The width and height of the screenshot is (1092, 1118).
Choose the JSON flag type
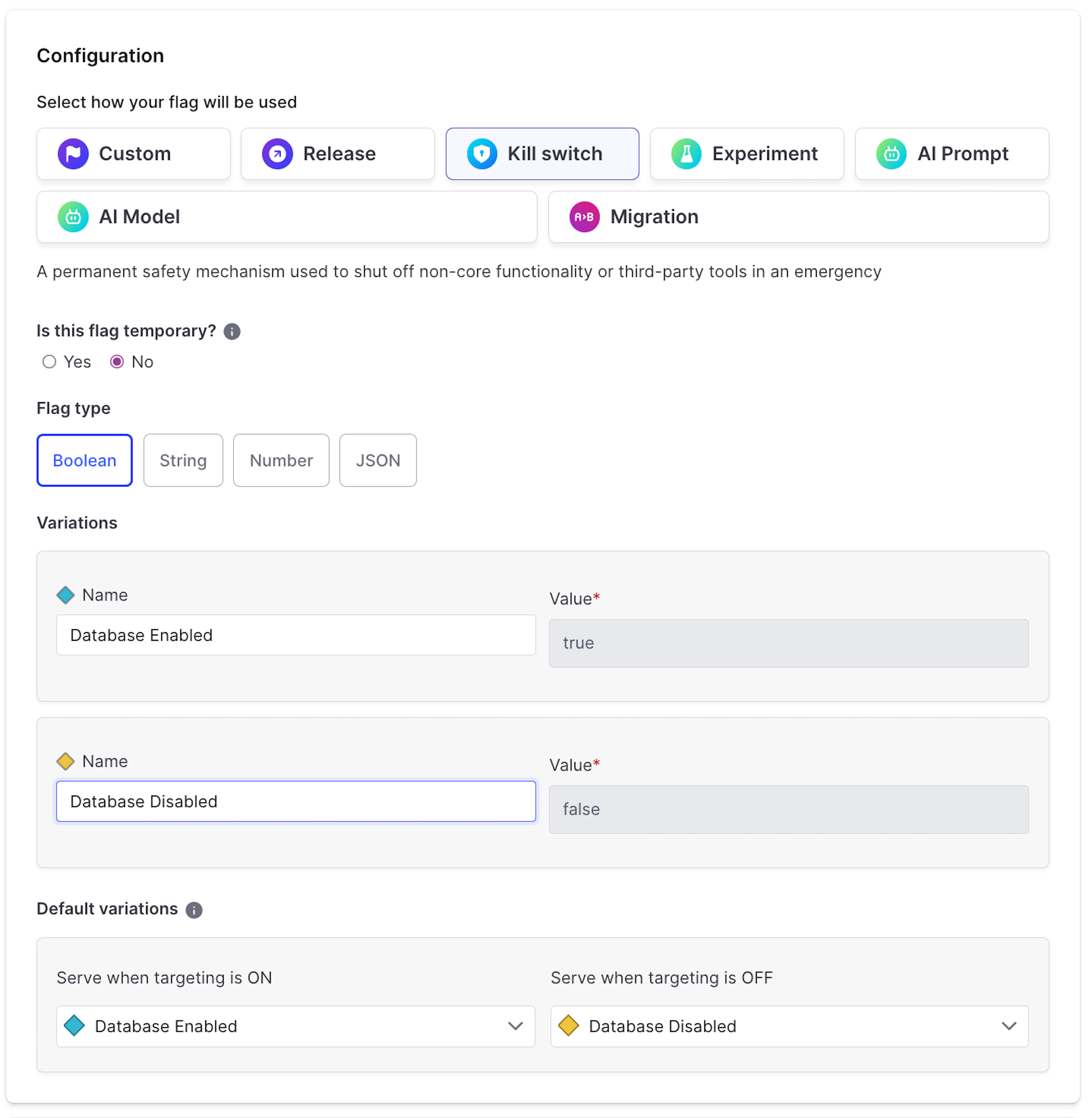(378, 461)
